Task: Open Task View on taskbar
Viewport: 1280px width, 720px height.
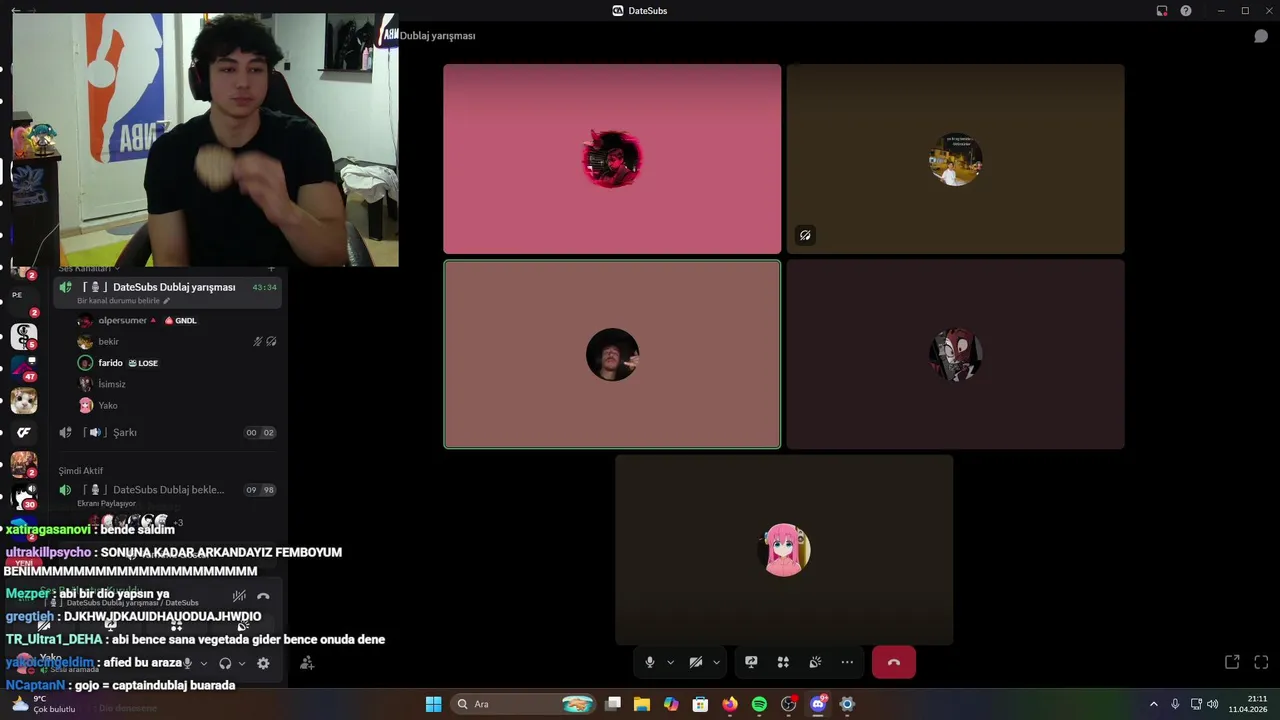Action: [x=613, y=704]
